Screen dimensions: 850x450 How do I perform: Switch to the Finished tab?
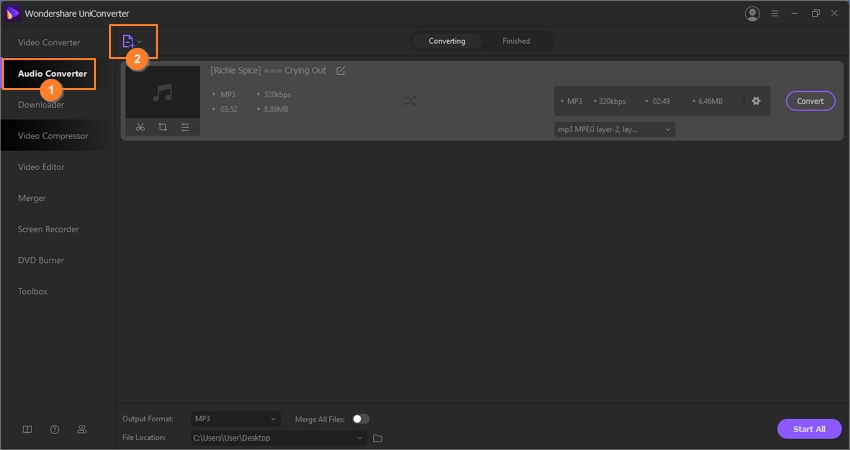pyautogui.click(x=516, y=41)
